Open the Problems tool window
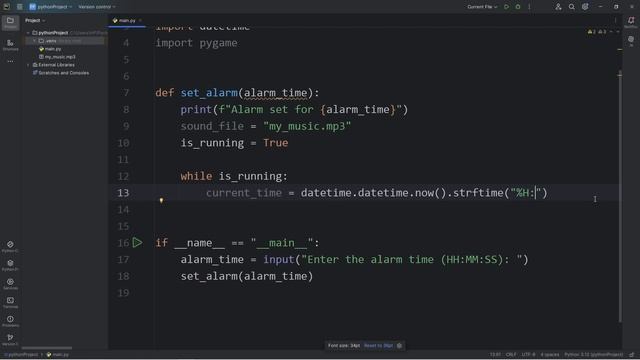 pyautogui.click(x=10, y=321)
